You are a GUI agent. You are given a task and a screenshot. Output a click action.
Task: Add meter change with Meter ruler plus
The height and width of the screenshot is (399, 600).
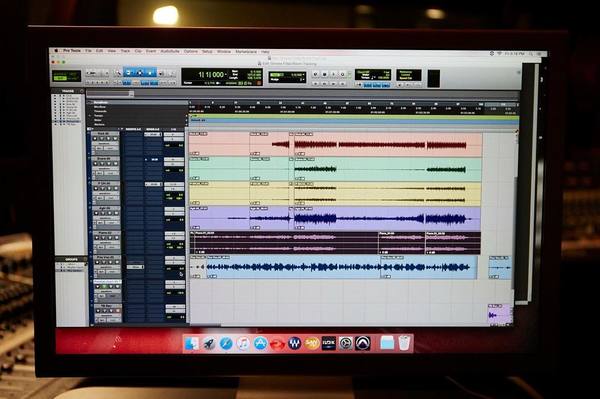coord(186,120)
